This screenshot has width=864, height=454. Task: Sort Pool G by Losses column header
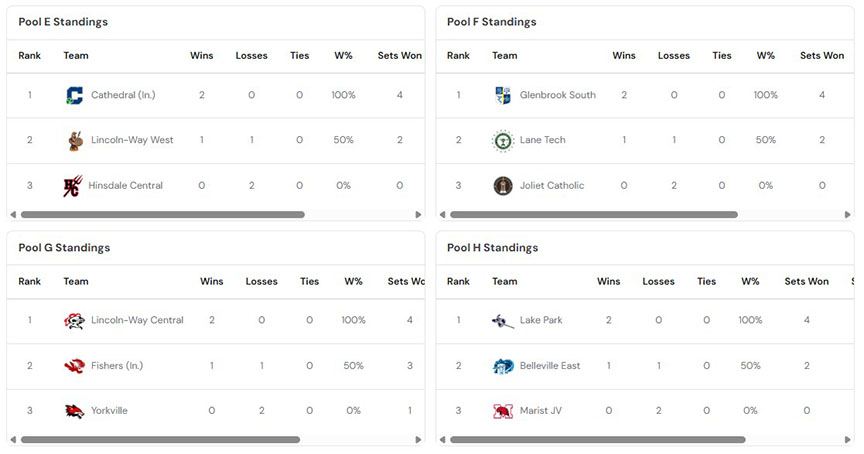pos(261,282)
